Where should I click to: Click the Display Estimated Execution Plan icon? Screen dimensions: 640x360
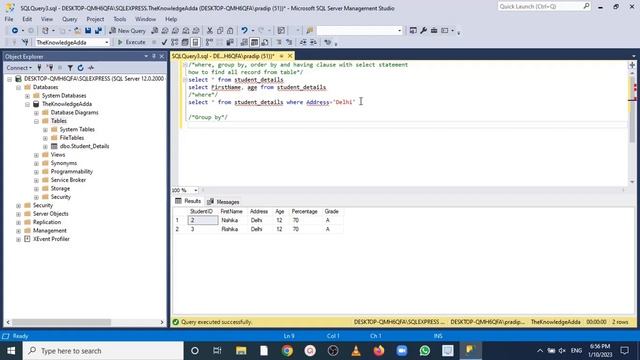coord(175,42)
